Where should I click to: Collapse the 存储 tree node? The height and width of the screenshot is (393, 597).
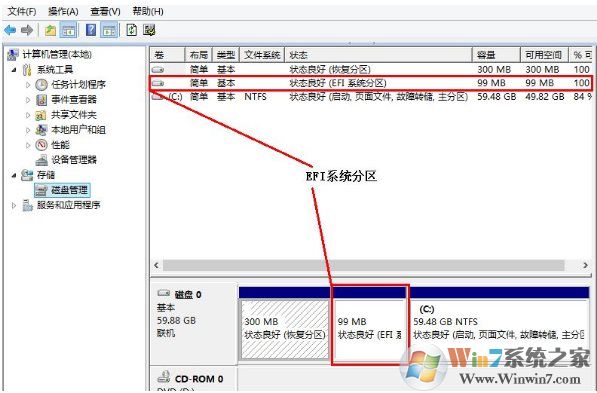coord(14,175)
